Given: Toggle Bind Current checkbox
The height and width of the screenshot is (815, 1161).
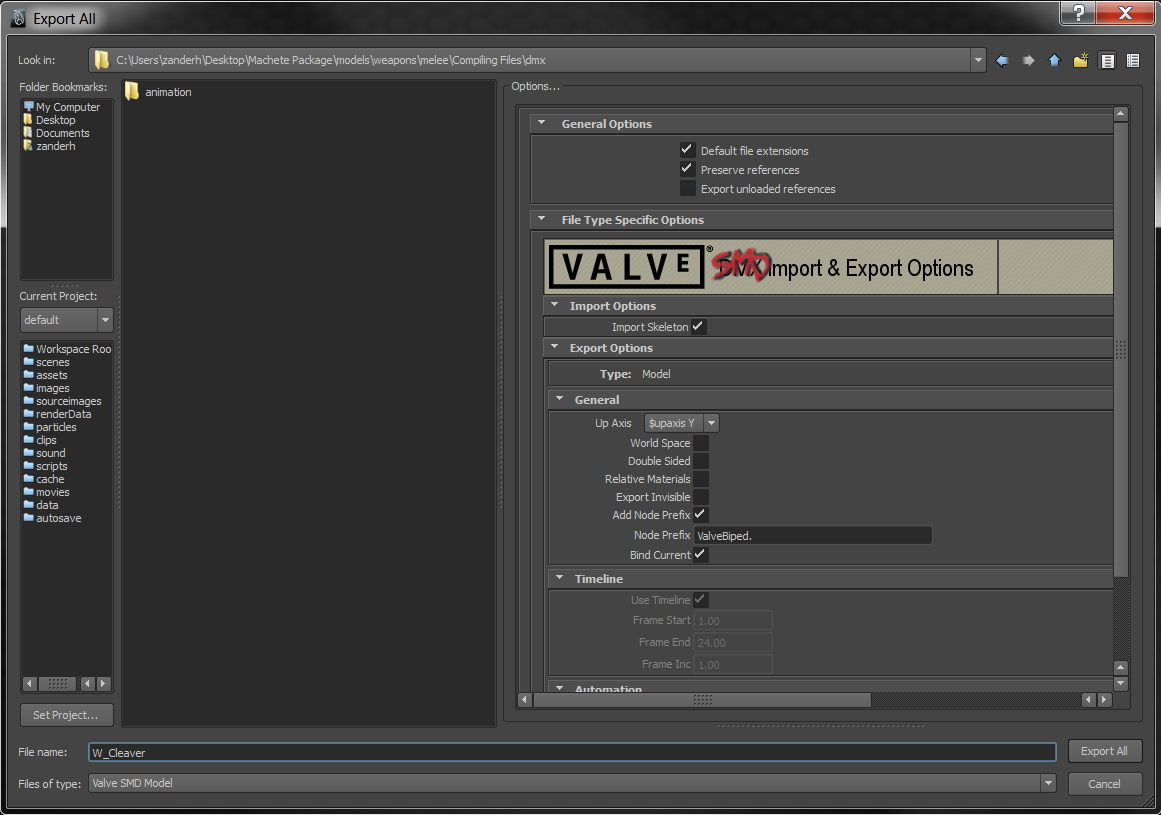Looking at the screenshot, I should tap(700, 554).
